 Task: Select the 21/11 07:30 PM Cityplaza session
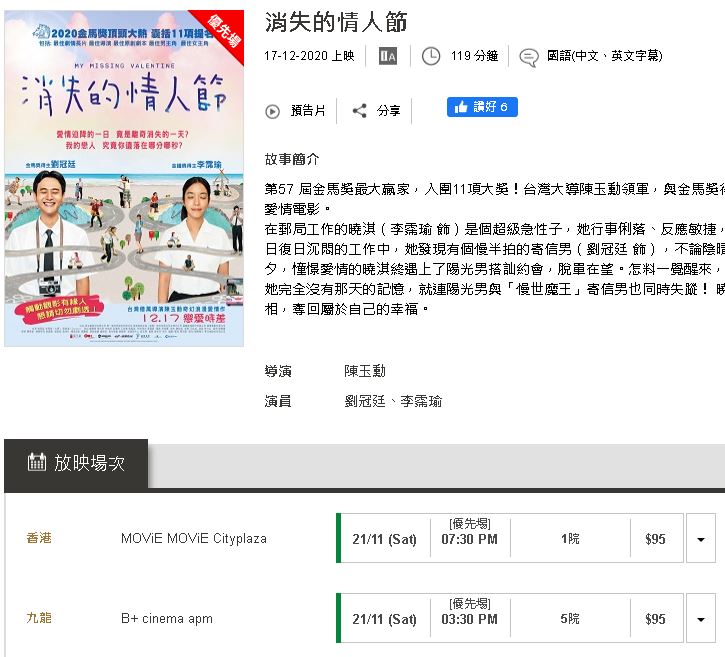510,538
